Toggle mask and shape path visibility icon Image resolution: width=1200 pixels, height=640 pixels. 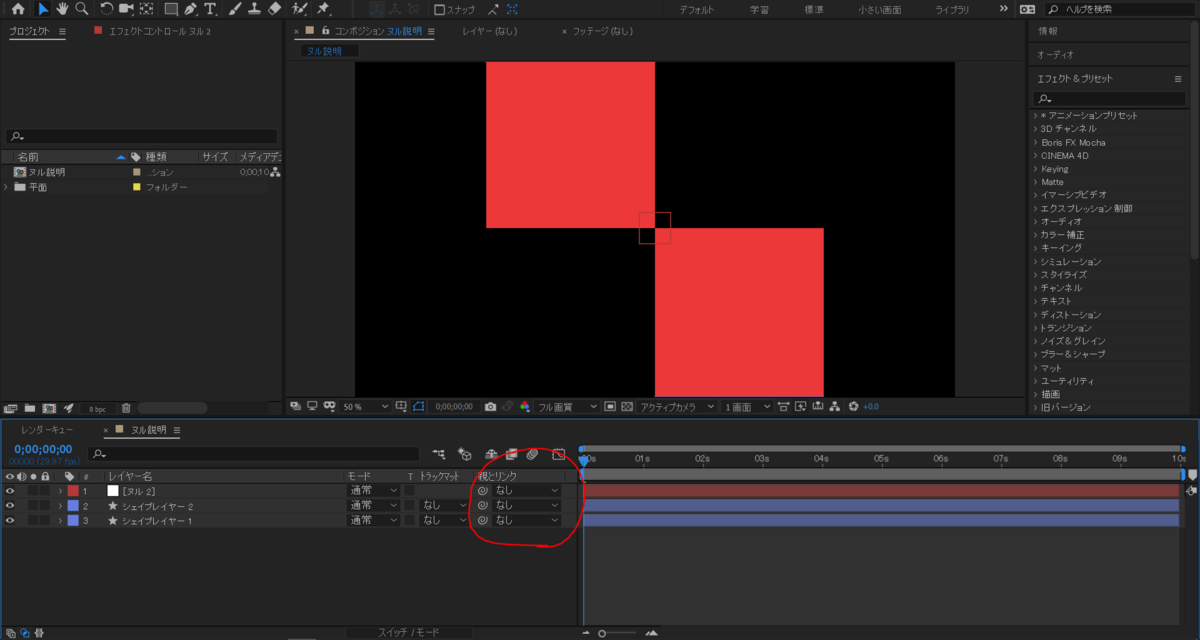(x=419, y=407)
